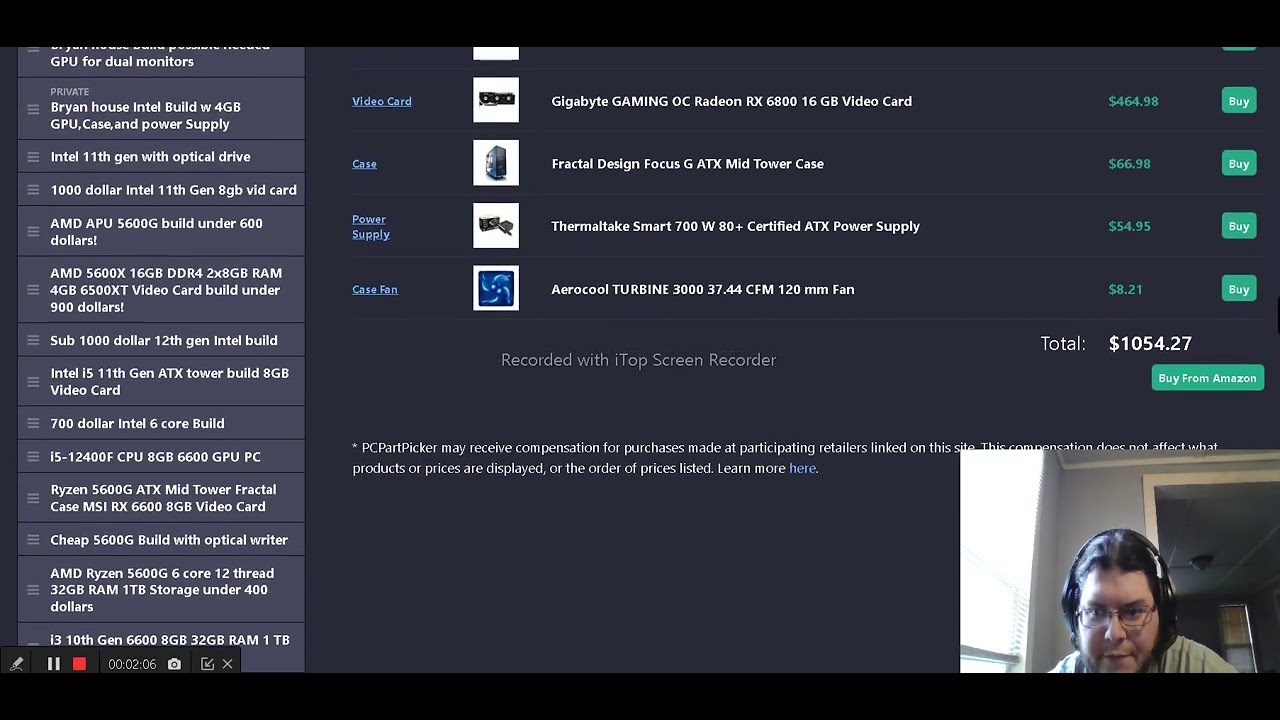The image size is (1280, 720).
Task: Pause the screen recording
Action: pos(54,664)
